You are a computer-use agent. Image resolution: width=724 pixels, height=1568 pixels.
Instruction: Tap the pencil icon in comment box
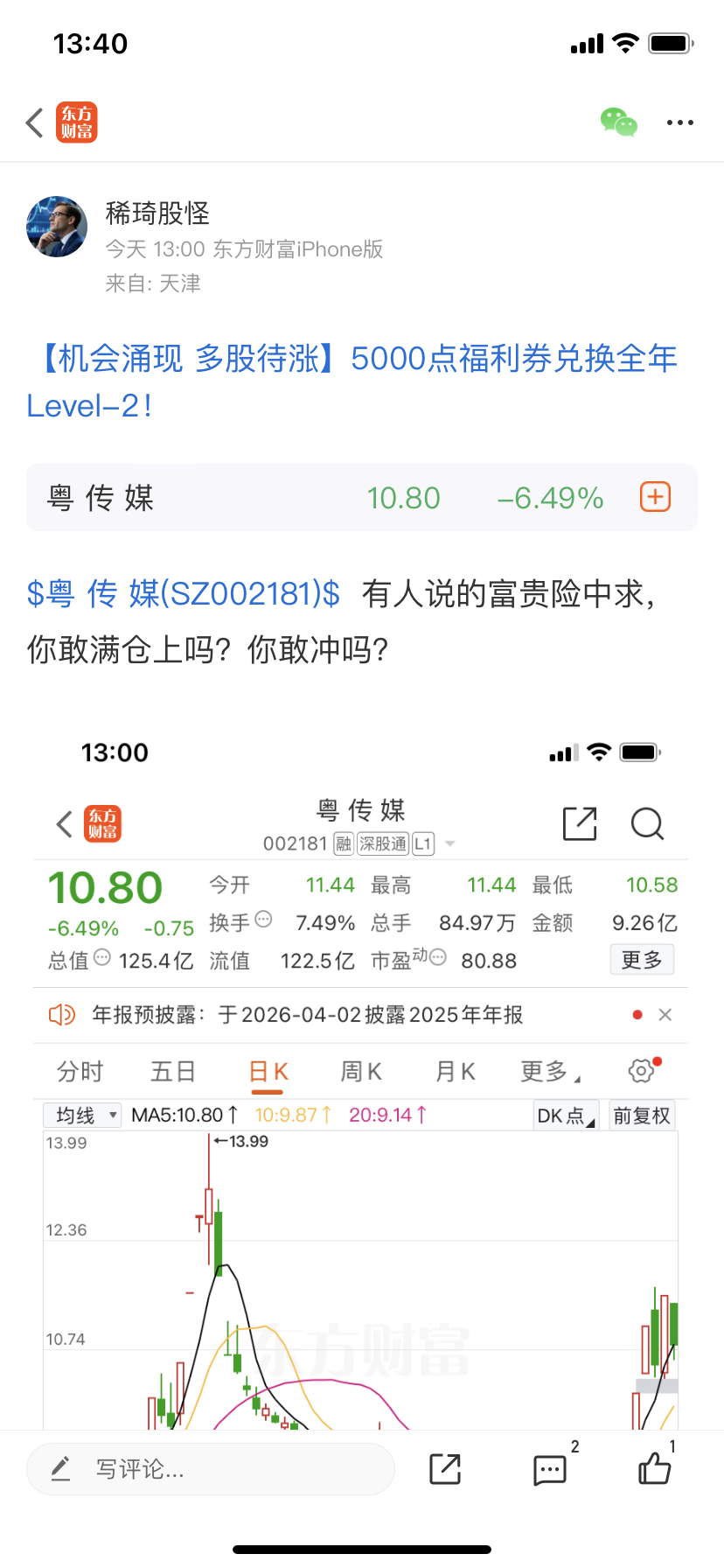(x=60, y=1468)
